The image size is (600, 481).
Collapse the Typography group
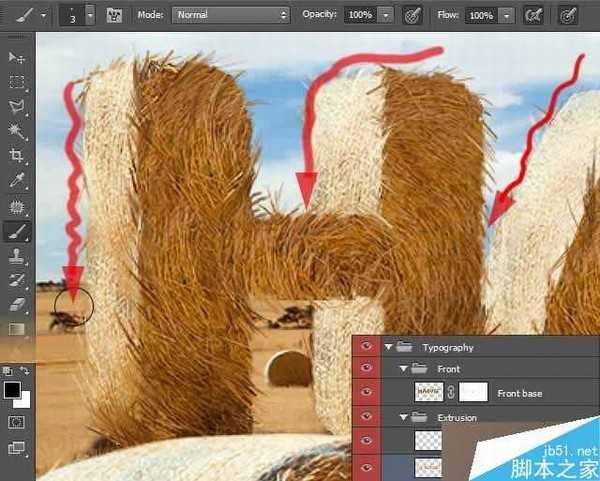click(x=388, y=347)
